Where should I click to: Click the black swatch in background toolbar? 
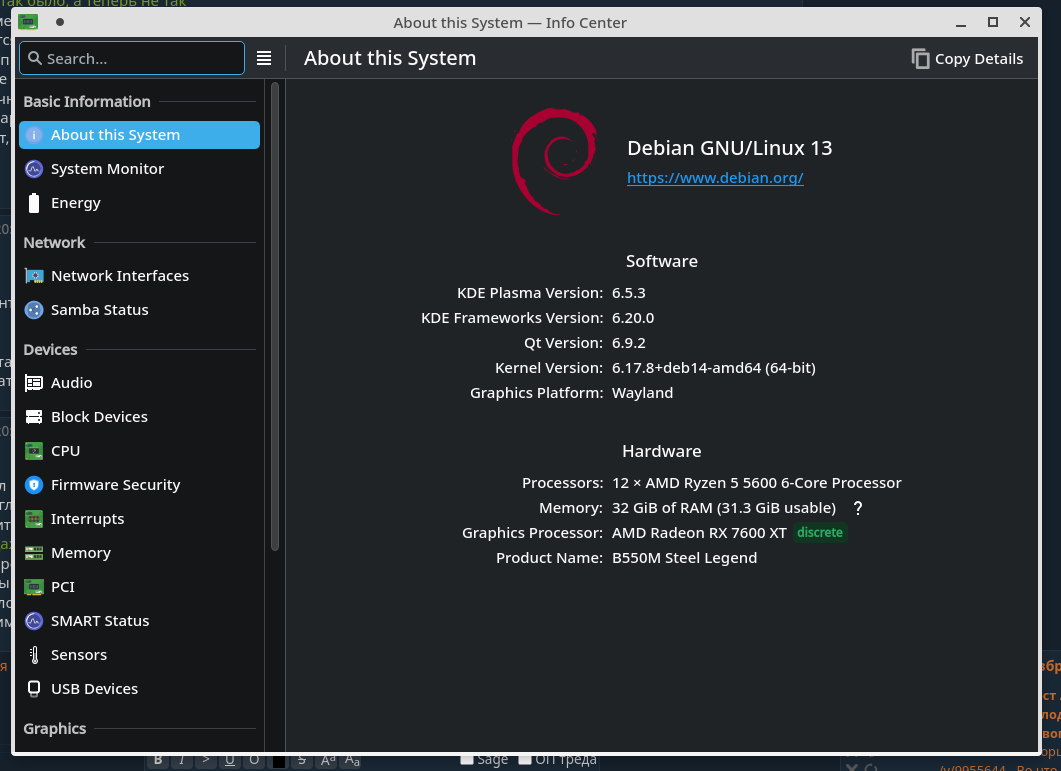pos(278,761)
